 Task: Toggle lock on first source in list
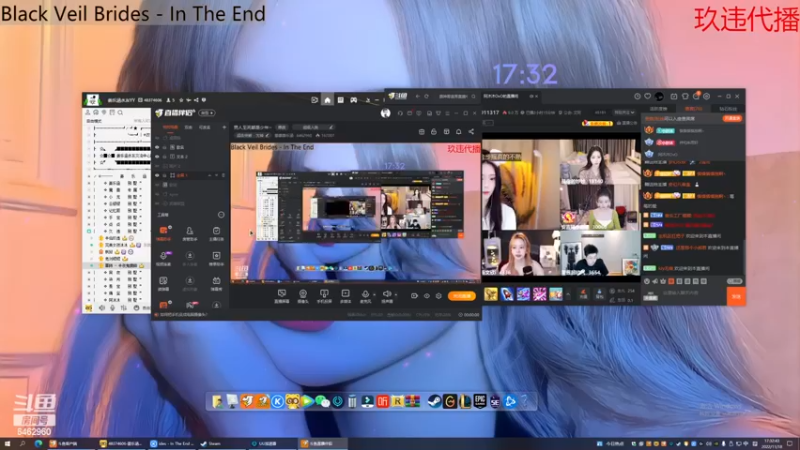click(164, 147)
